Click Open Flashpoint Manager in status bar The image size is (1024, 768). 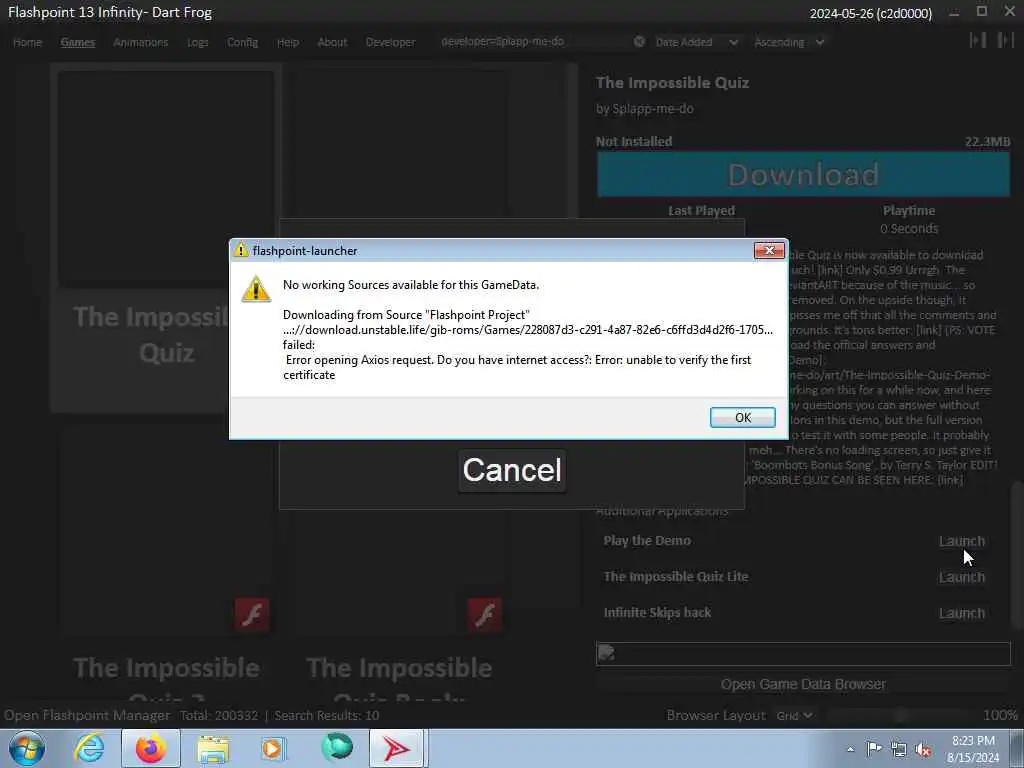click(x=87, y=715)
